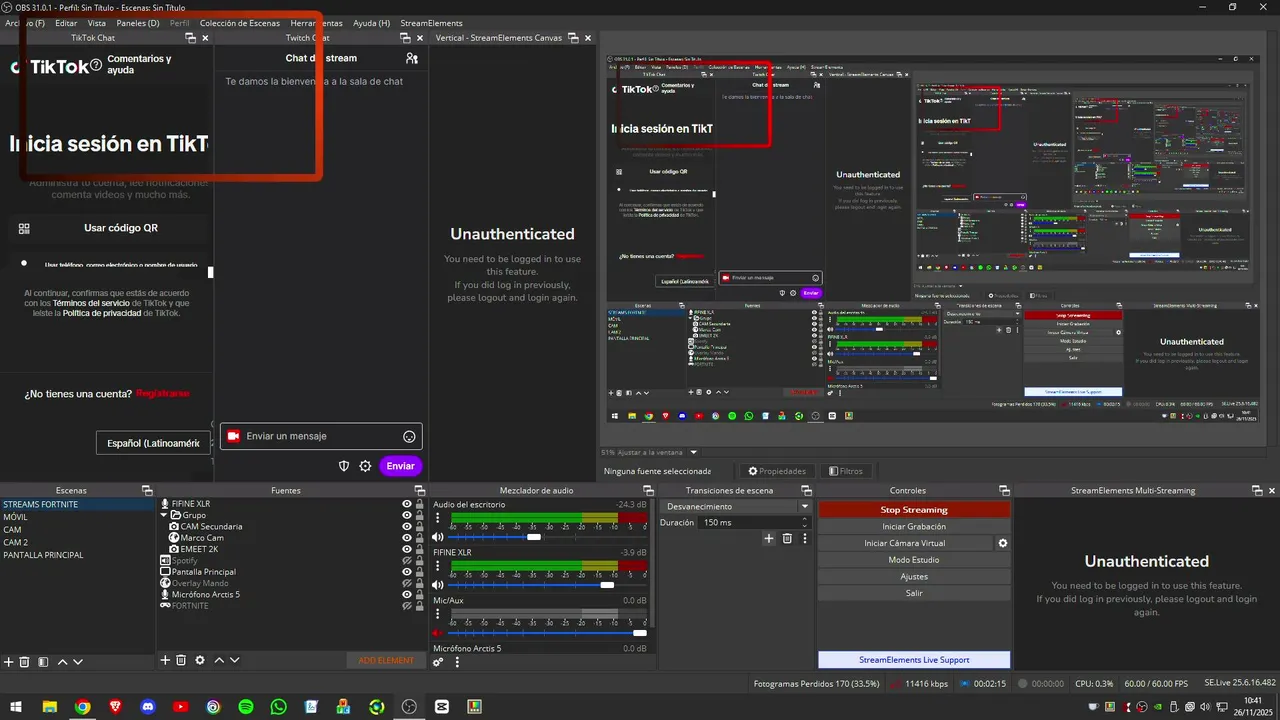Screen dimensions: 1280x720
Task: Hide the FIFINE XLR source
Action: (407, 504)
